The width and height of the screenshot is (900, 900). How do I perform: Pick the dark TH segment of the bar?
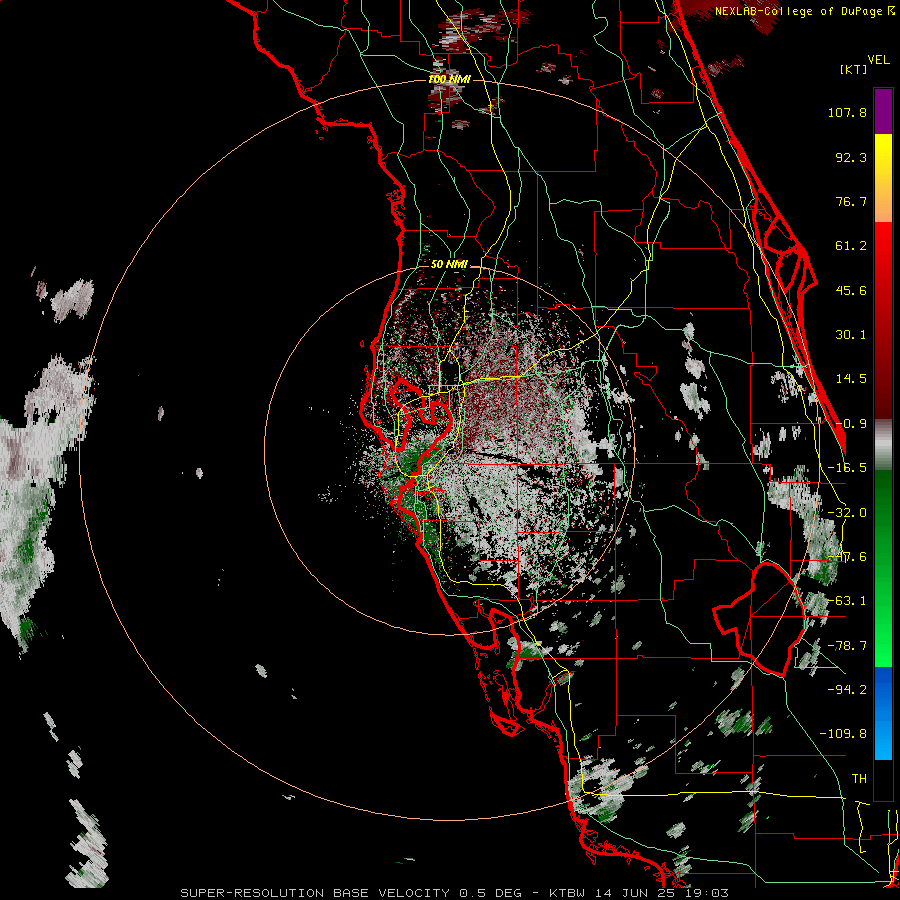pos(883,779)
